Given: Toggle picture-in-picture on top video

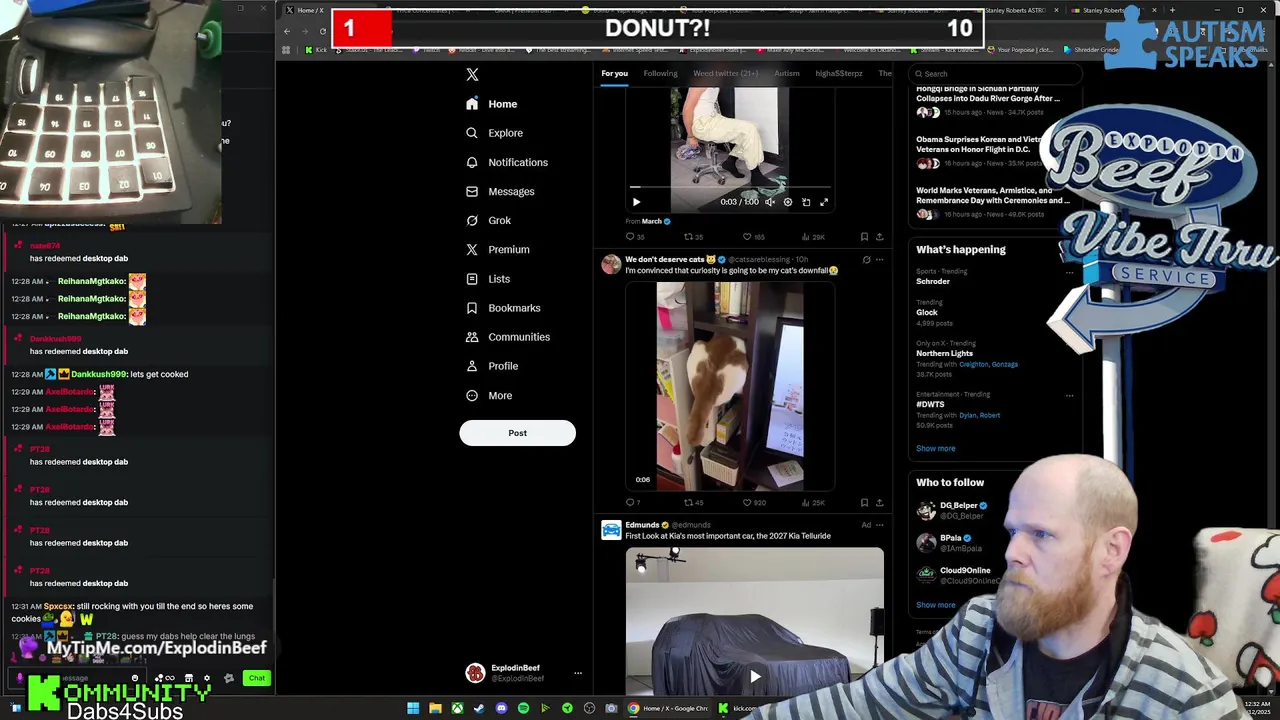Looking at the screenshot, I should click(806, 202).
